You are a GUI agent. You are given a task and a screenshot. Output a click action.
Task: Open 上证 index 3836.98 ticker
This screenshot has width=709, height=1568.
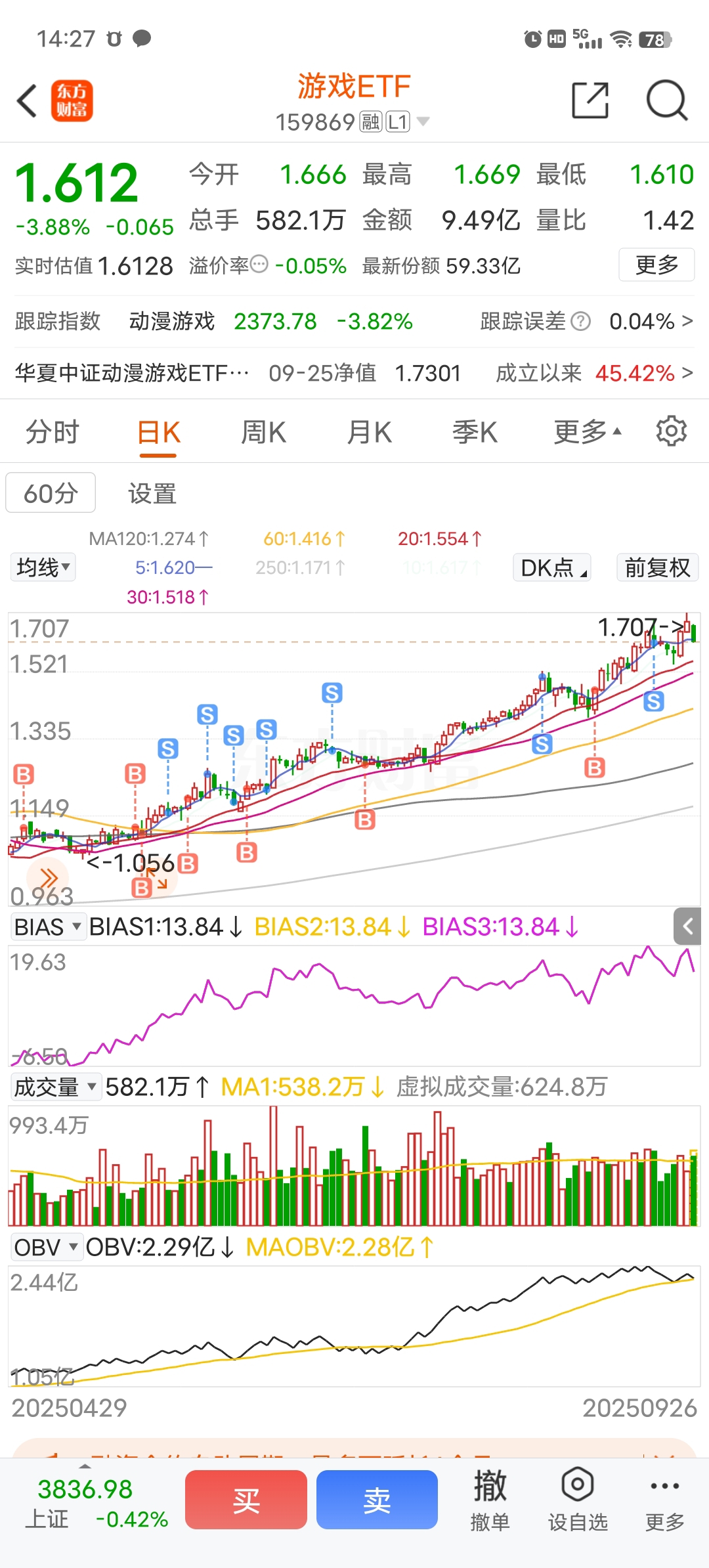(x=96, y=1502)
